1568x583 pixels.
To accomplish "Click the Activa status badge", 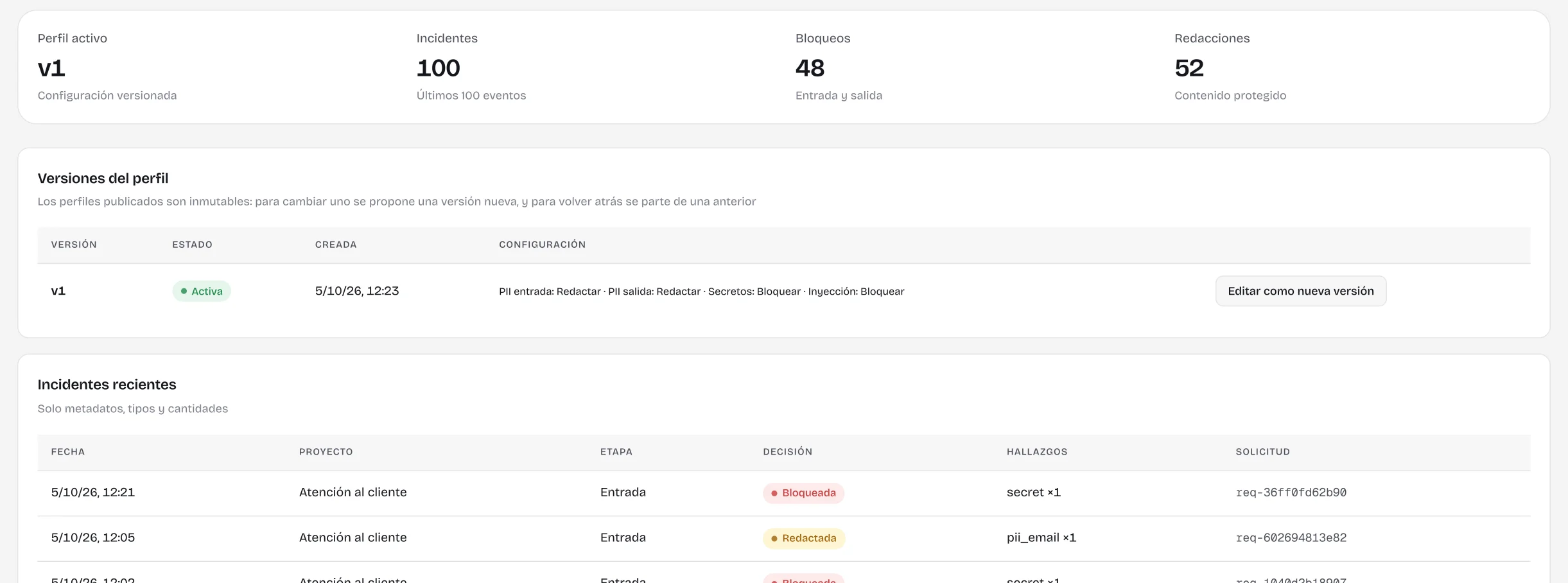I will pos(202,291).
